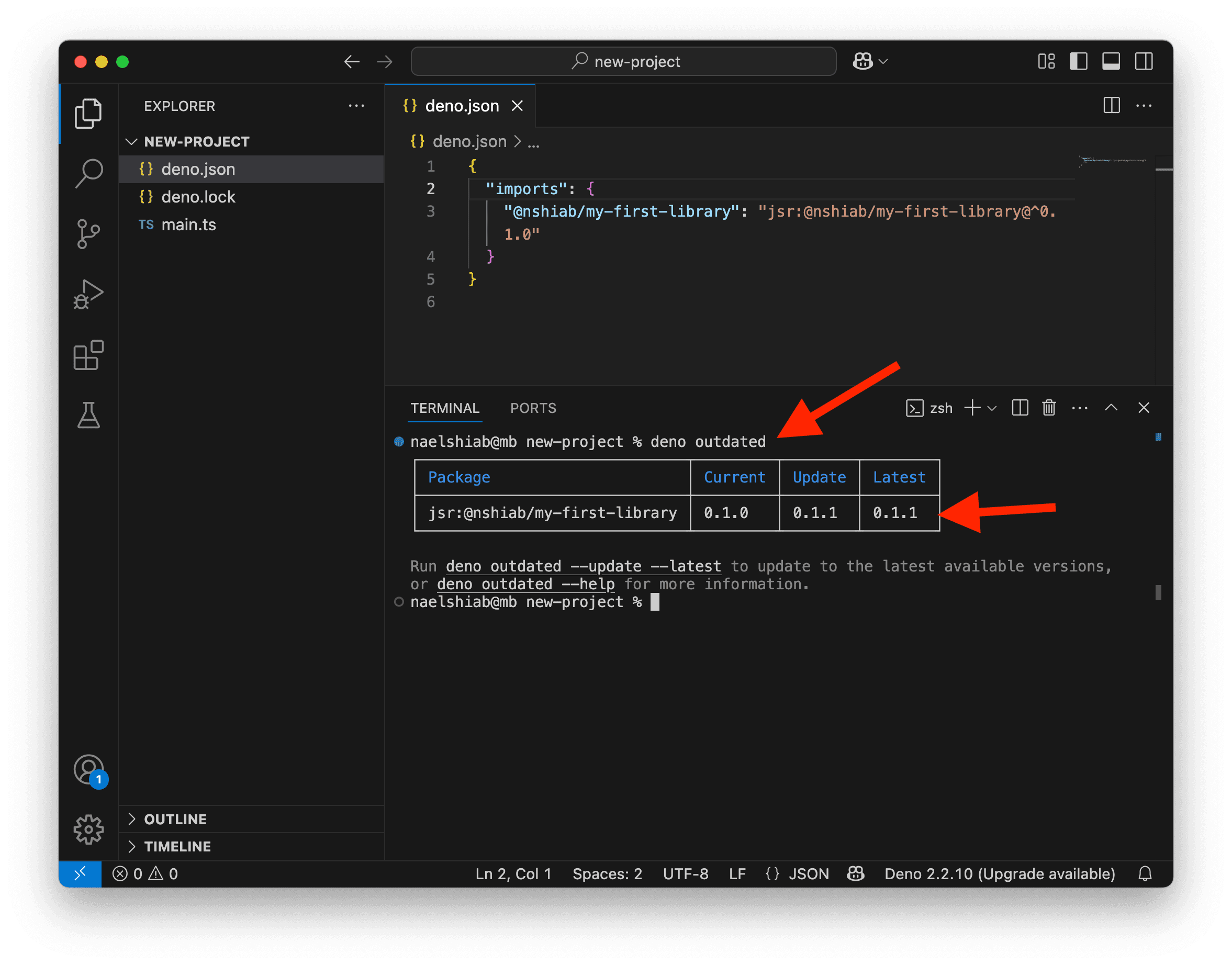Viewport: 1232px width, 965px height.
Task: Open terminal panel More Actions ellipsis
Action: click(1080, 408)
